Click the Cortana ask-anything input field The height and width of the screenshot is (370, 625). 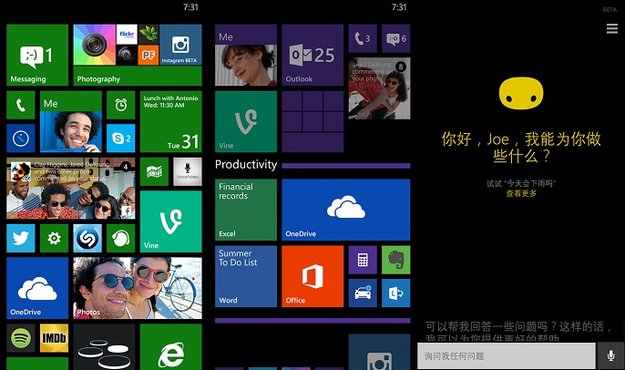click(506, 356)
